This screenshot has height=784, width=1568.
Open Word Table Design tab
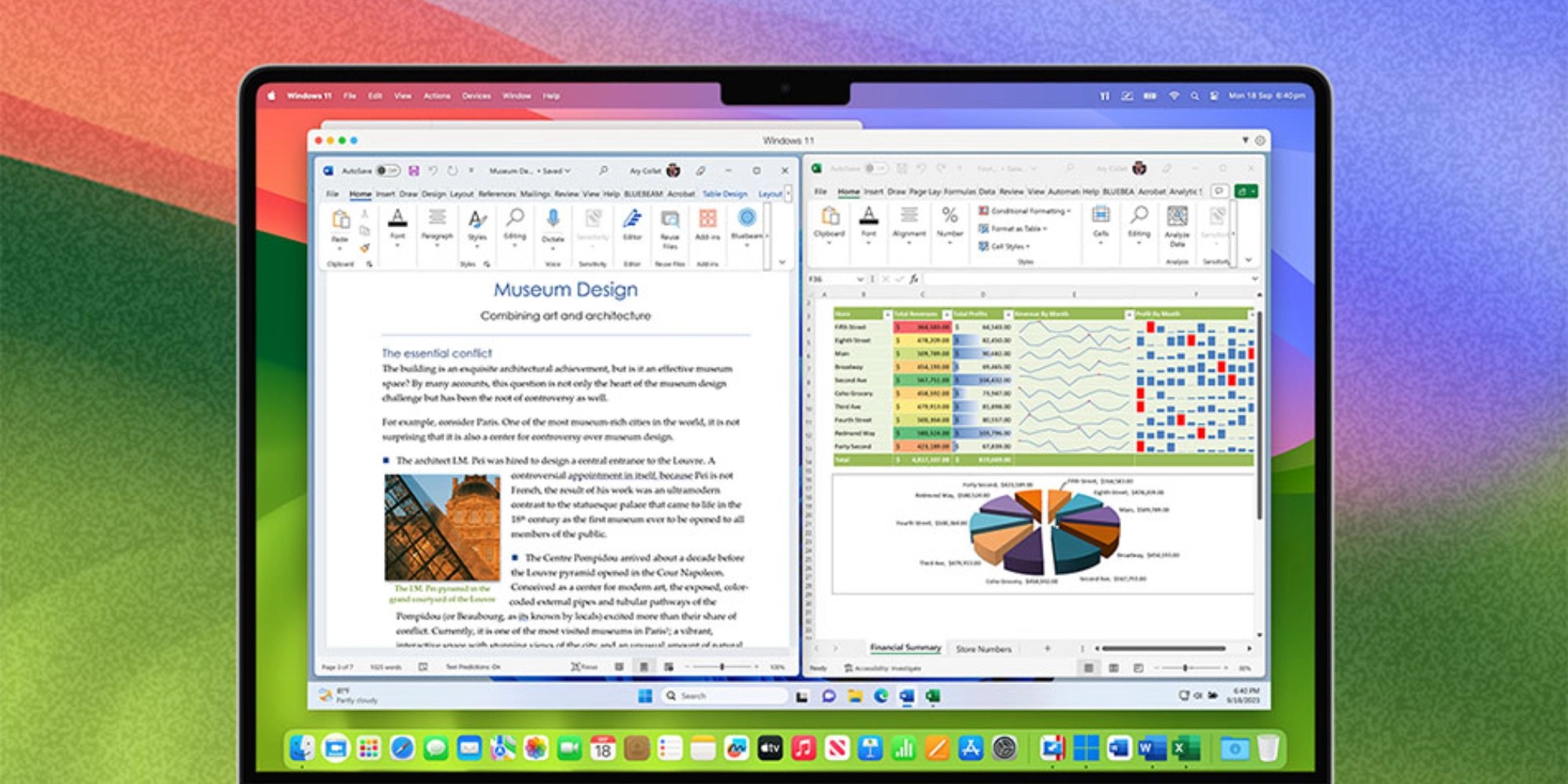[724, 194]
